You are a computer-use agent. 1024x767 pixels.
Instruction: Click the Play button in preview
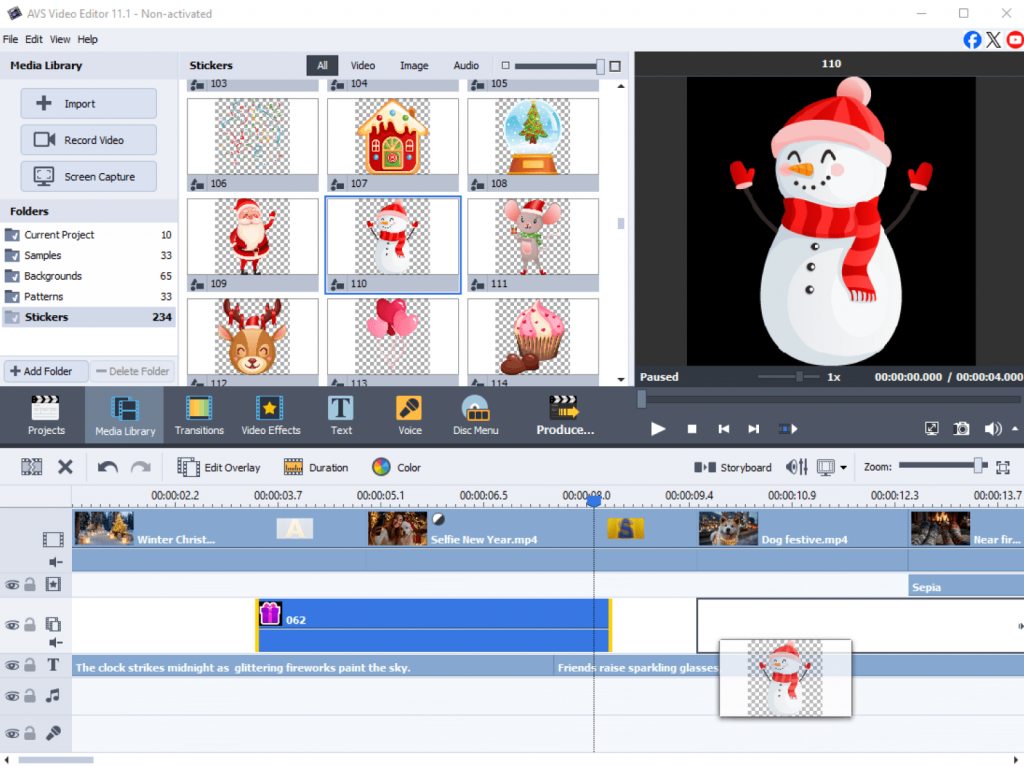coord(658,428)
